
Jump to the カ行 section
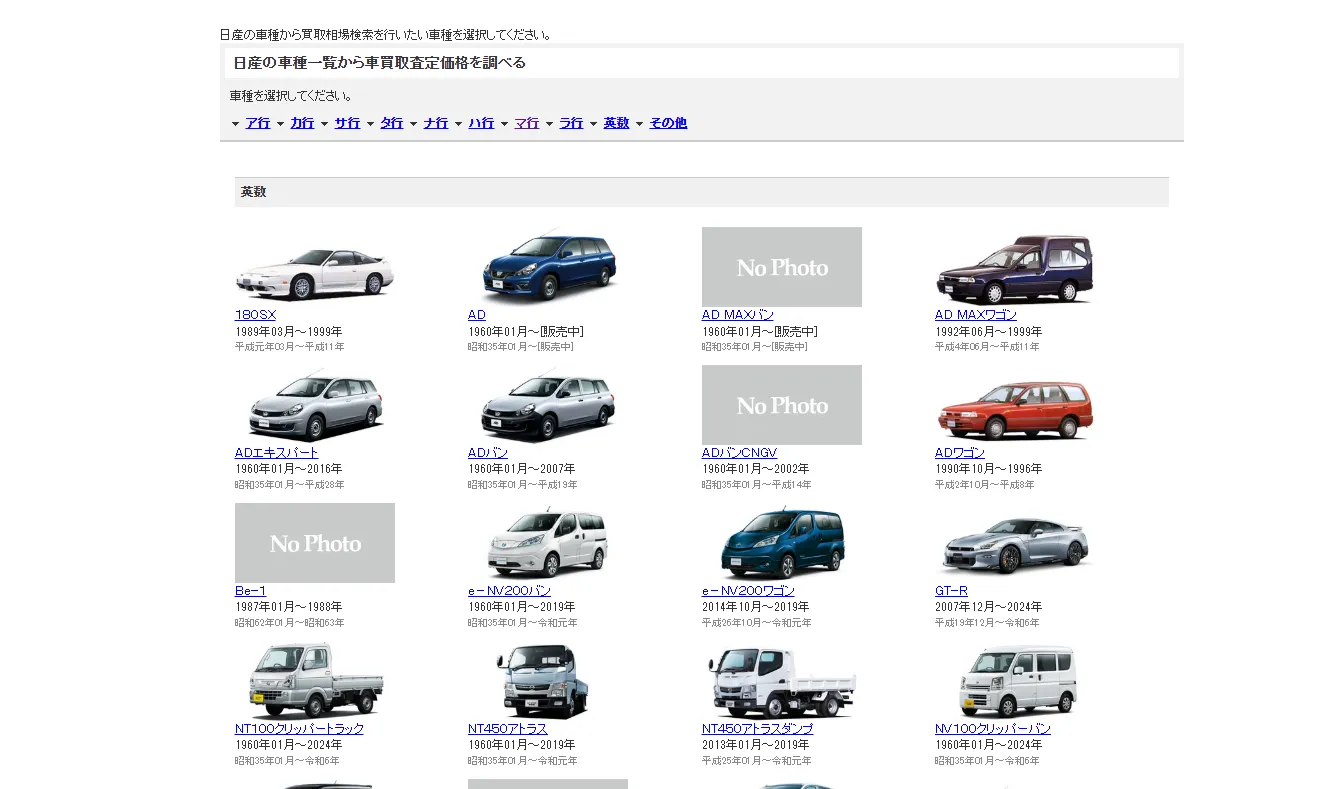click(x=302, y=123)
